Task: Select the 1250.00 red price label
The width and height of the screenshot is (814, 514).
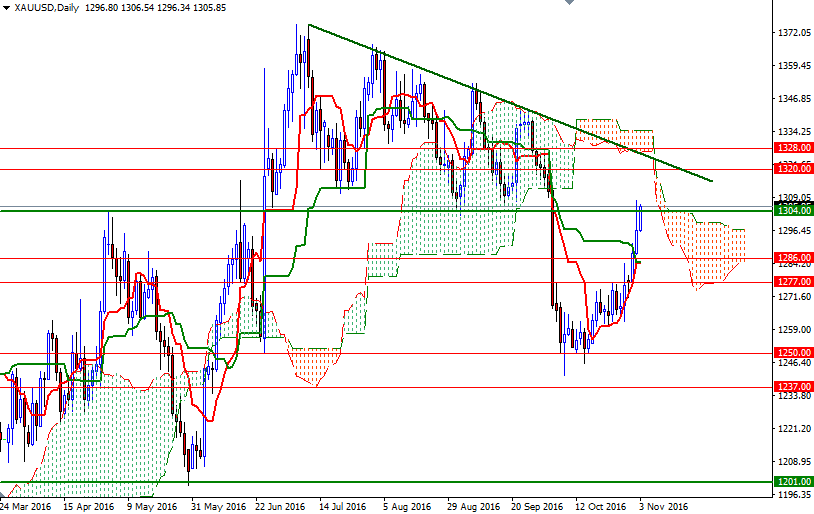Action: pos(793,353)
